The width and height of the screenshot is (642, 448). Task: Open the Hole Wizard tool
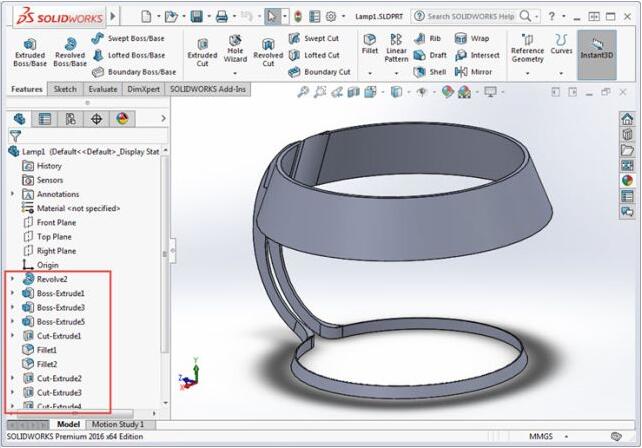click(x=235, y=52)
